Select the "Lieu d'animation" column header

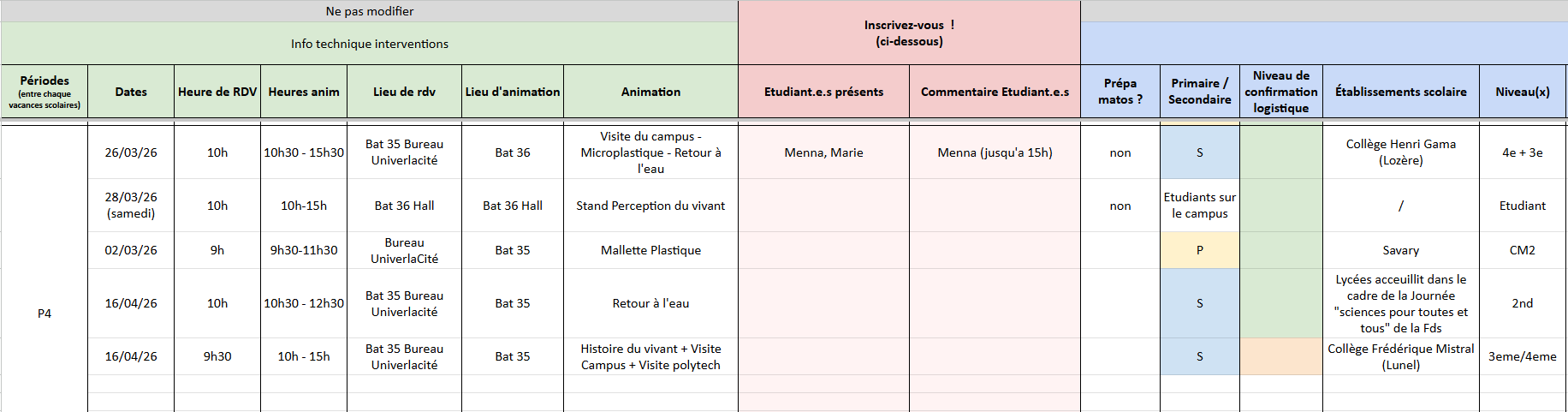513,92
